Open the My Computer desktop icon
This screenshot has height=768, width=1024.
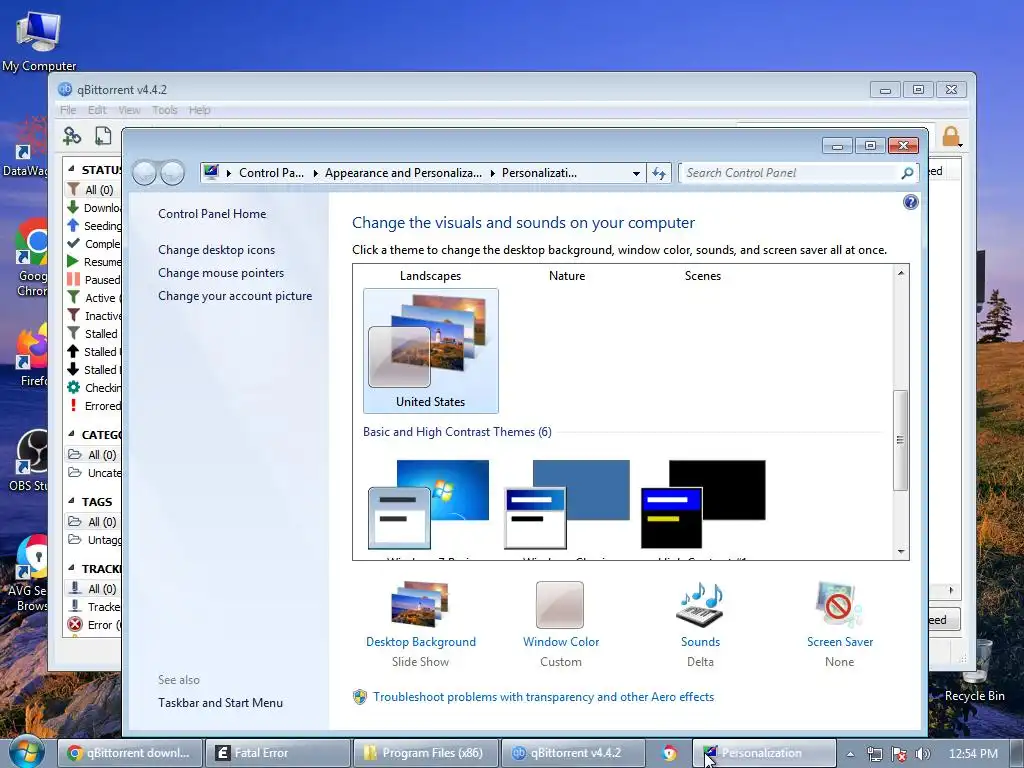(x=39, y=40)
